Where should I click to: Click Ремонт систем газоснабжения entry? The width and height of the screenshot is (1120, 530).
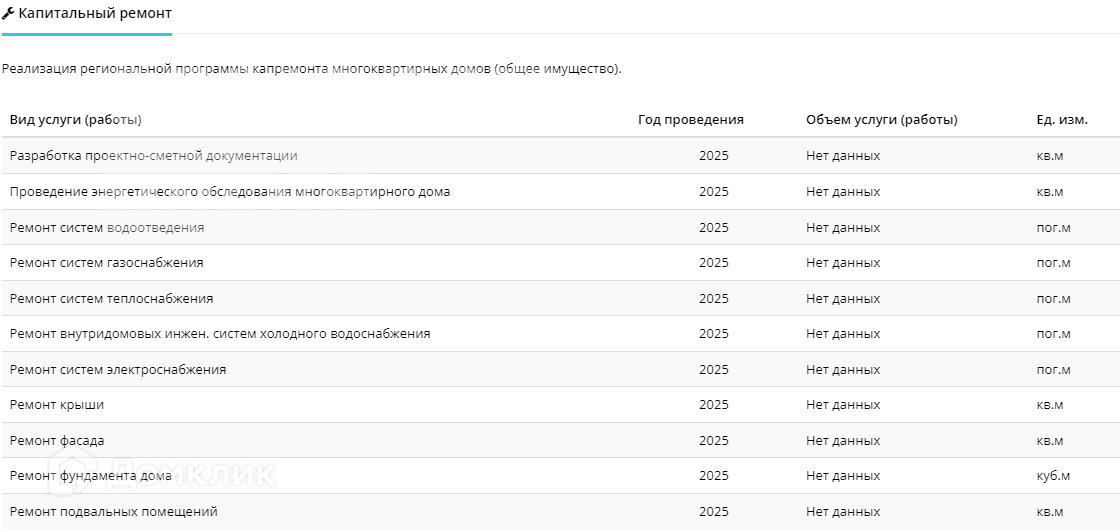(107, 263)
